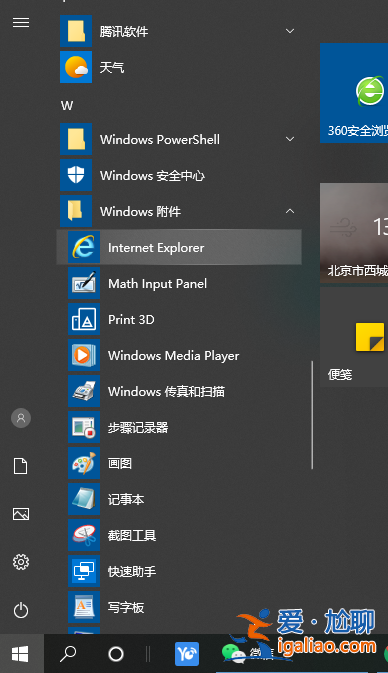Click the Print 3D label
388x673 pixels.
(x=131, y=320)
